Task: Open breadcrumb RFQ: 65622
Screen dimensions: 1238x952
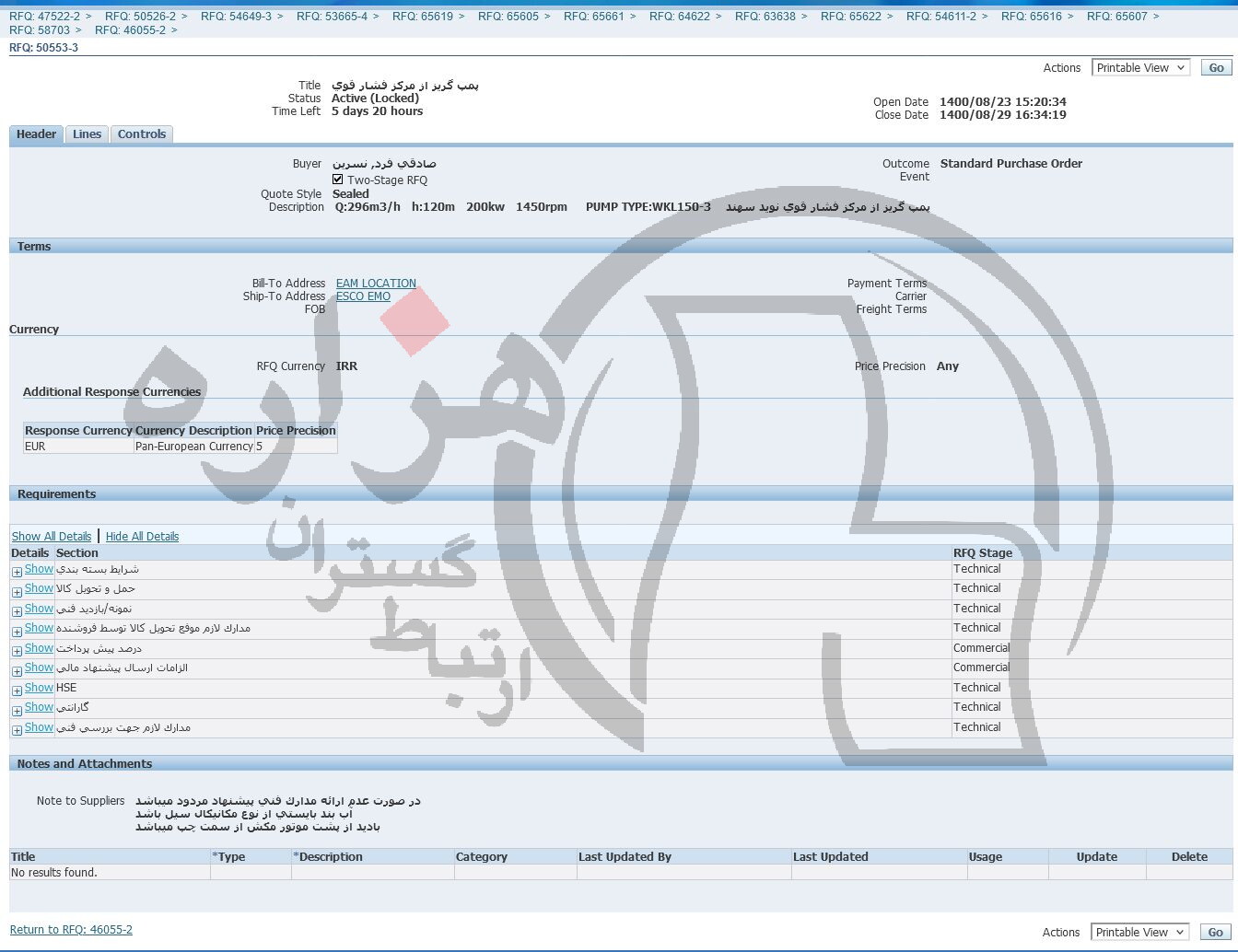Action: (x=851, y=17)
